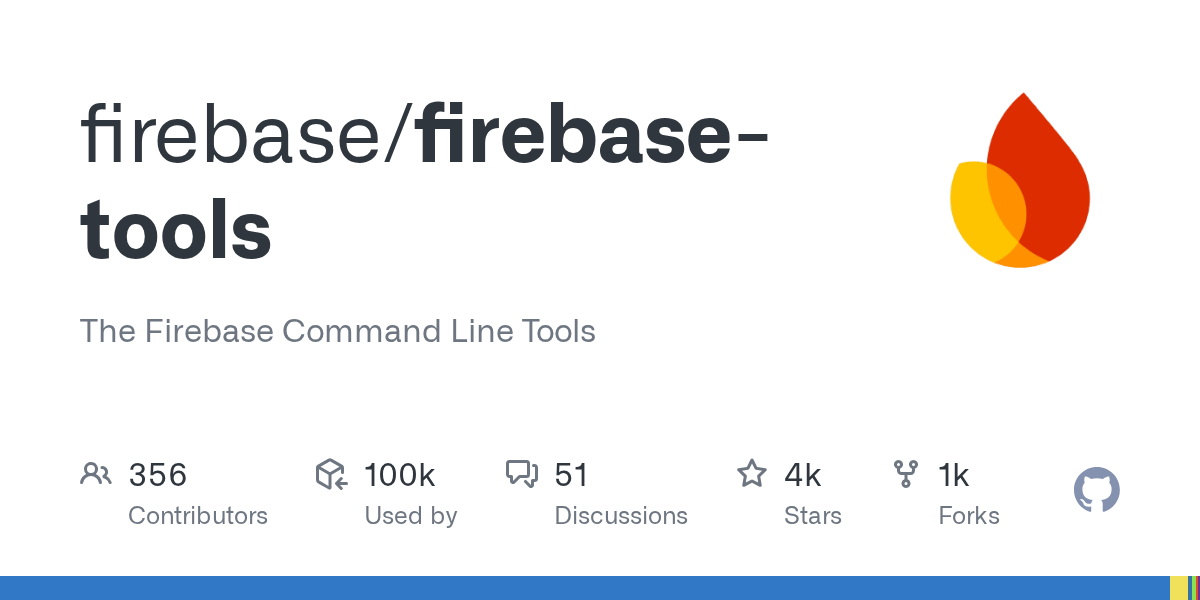Screen dimensions: 1200x600
Task: Click the Forks label
Action: coord(969,516)
